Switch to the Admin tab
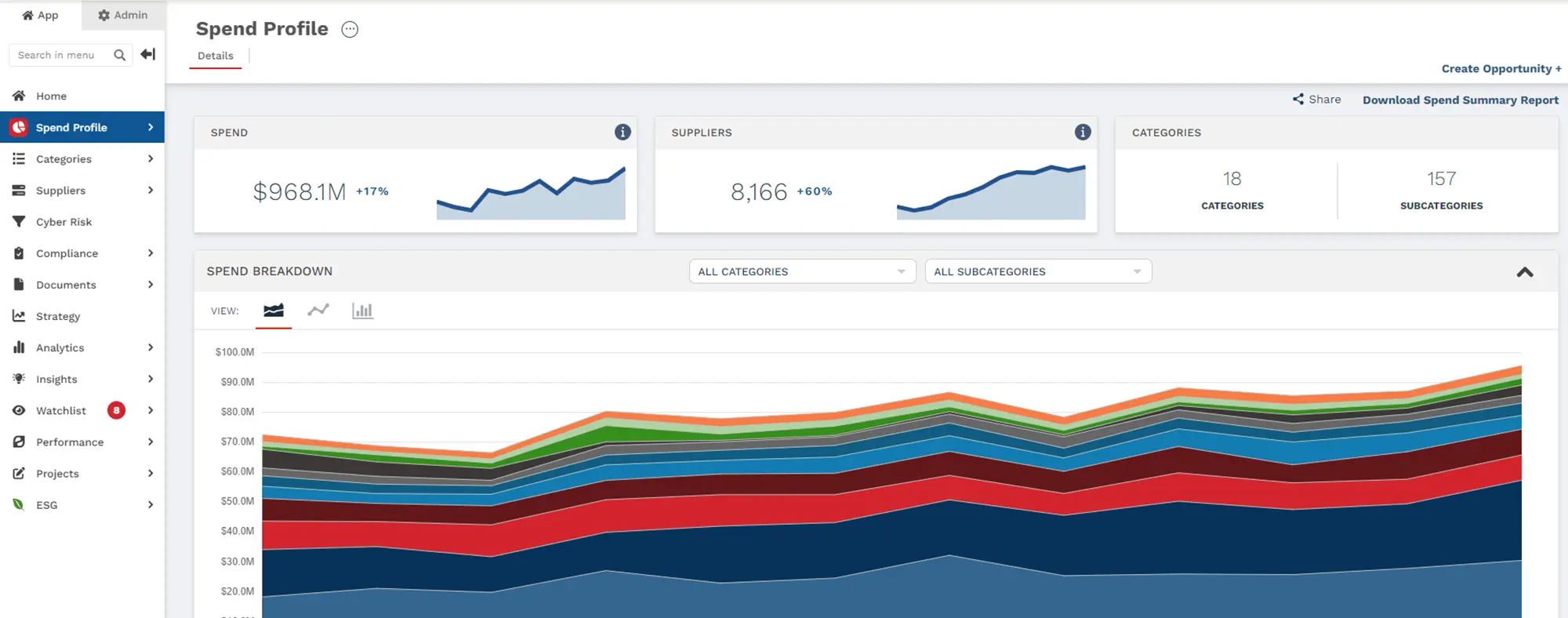The image size is (1568, 618). click(x=123, y=15)
